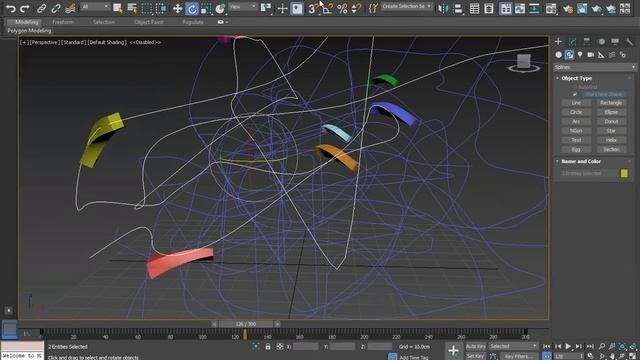This screenshot has width=640, height=360.
Task: Activate the Select and Scale tool
Action: (206, 8)
